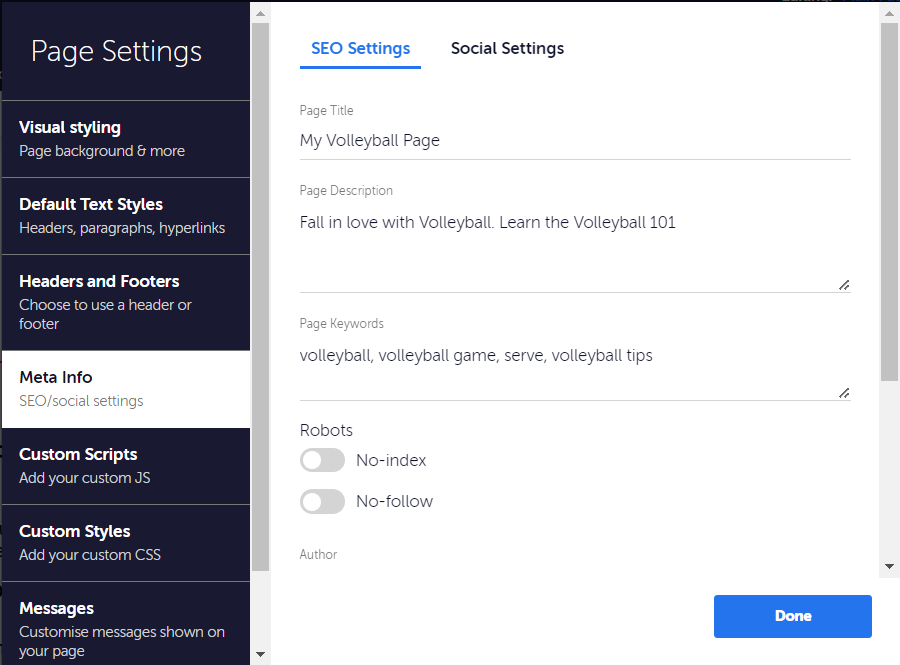Open the Custom Styles CSS section
Screen dimensions: 900x665
coord(125,543)
